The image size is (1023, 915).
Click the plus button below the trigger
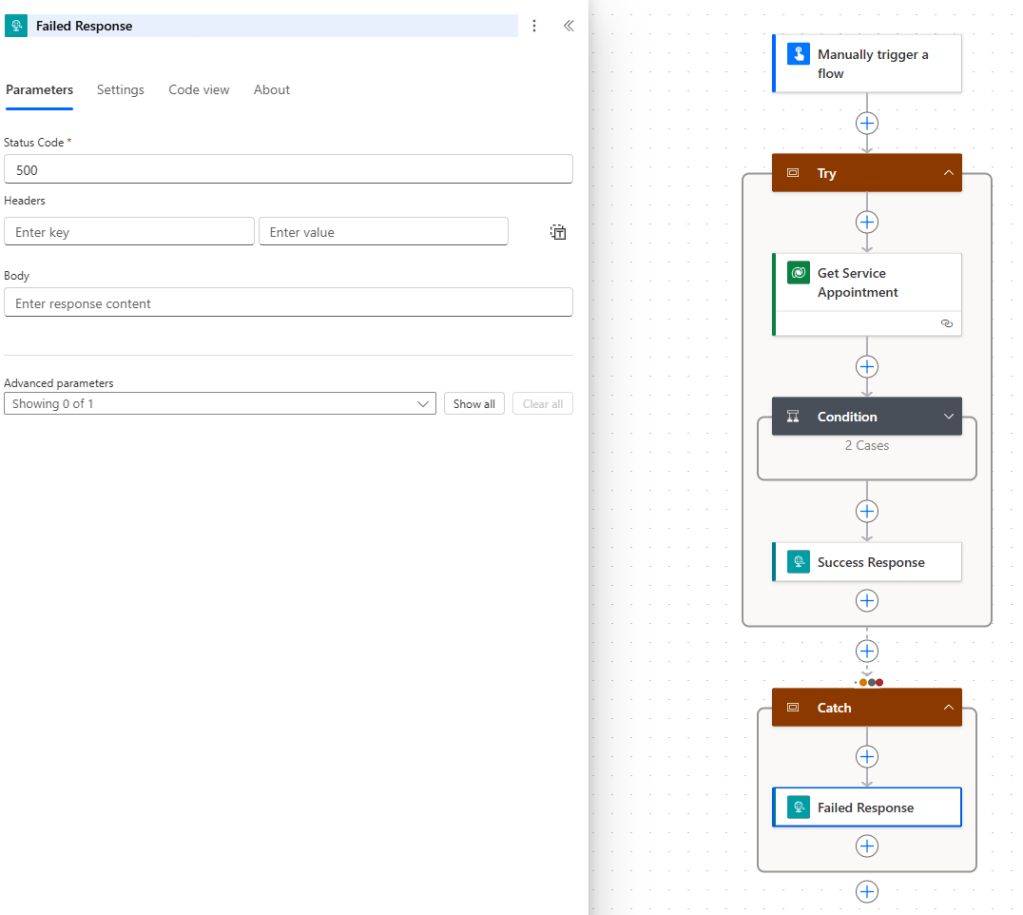pos(867,123)
